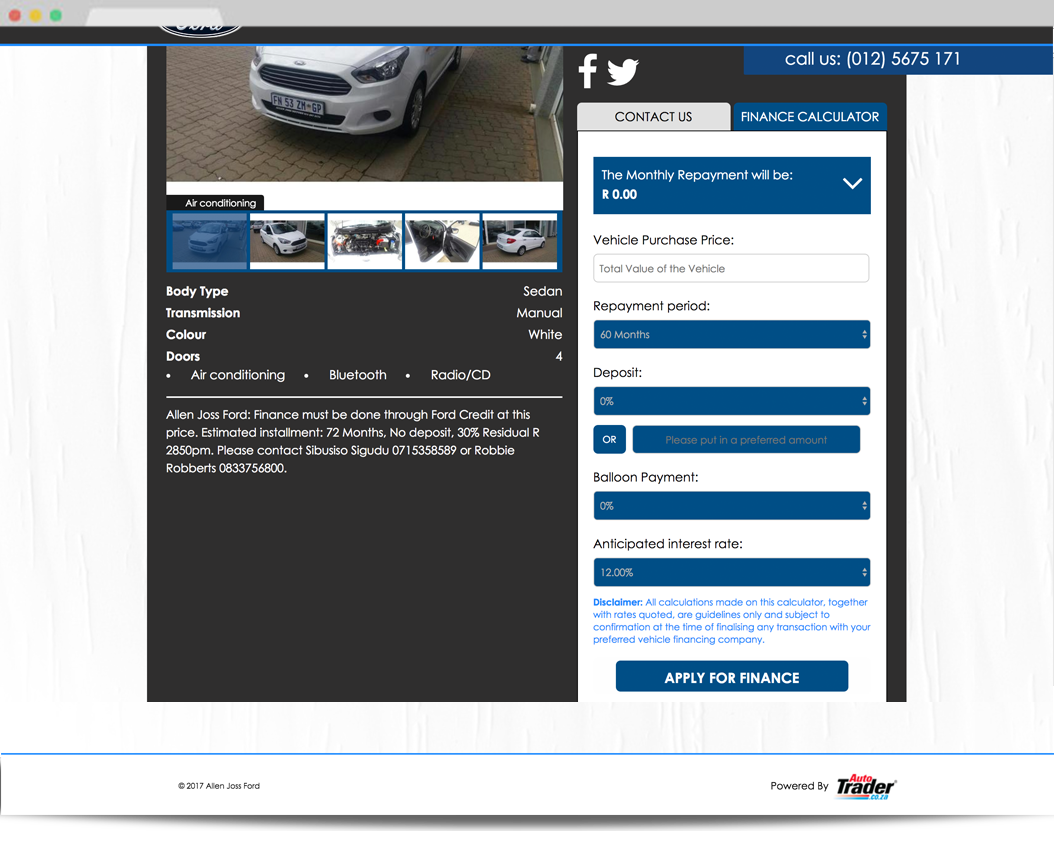Select the first highlighted car thumbnail

pyautogui.click(x=209, y=241)
